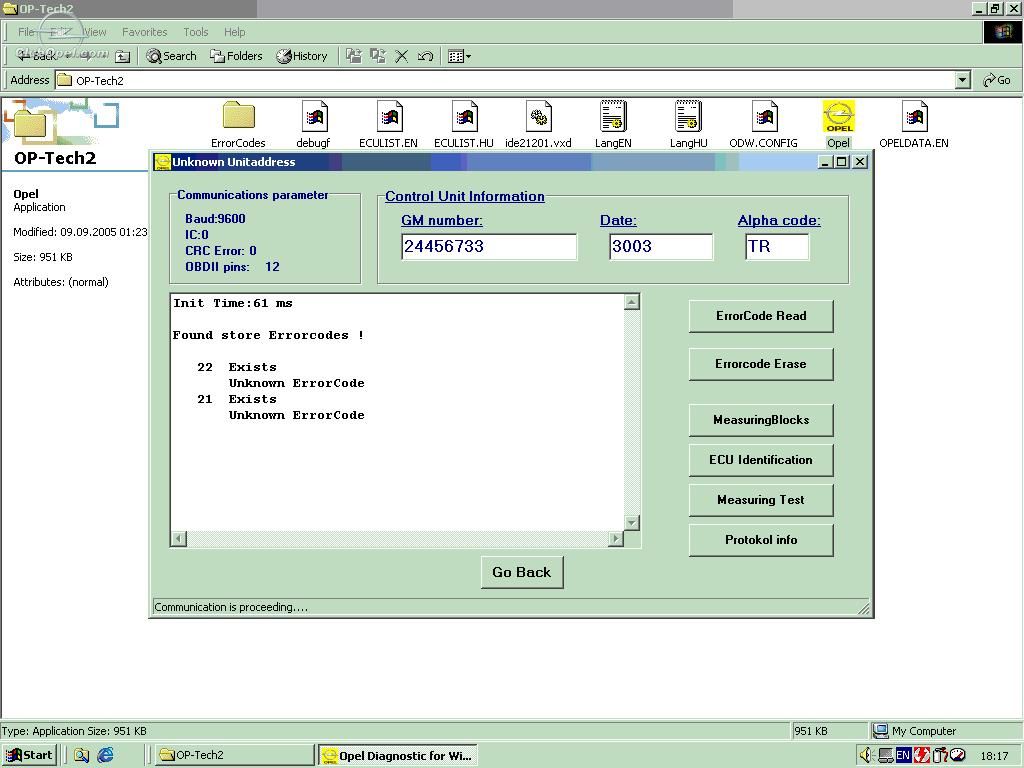Click the "CRC Error: 0" text

pos(221,251)
